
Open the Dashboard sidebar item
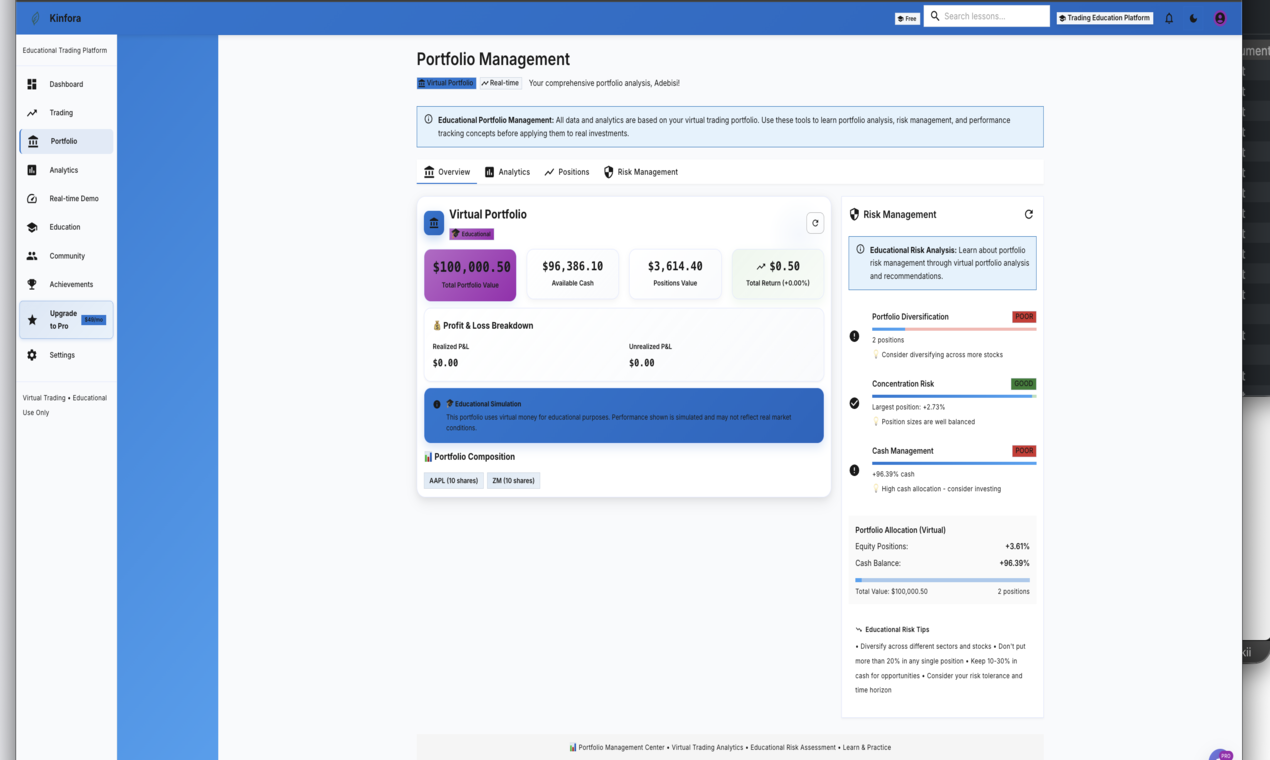point(66,84)
